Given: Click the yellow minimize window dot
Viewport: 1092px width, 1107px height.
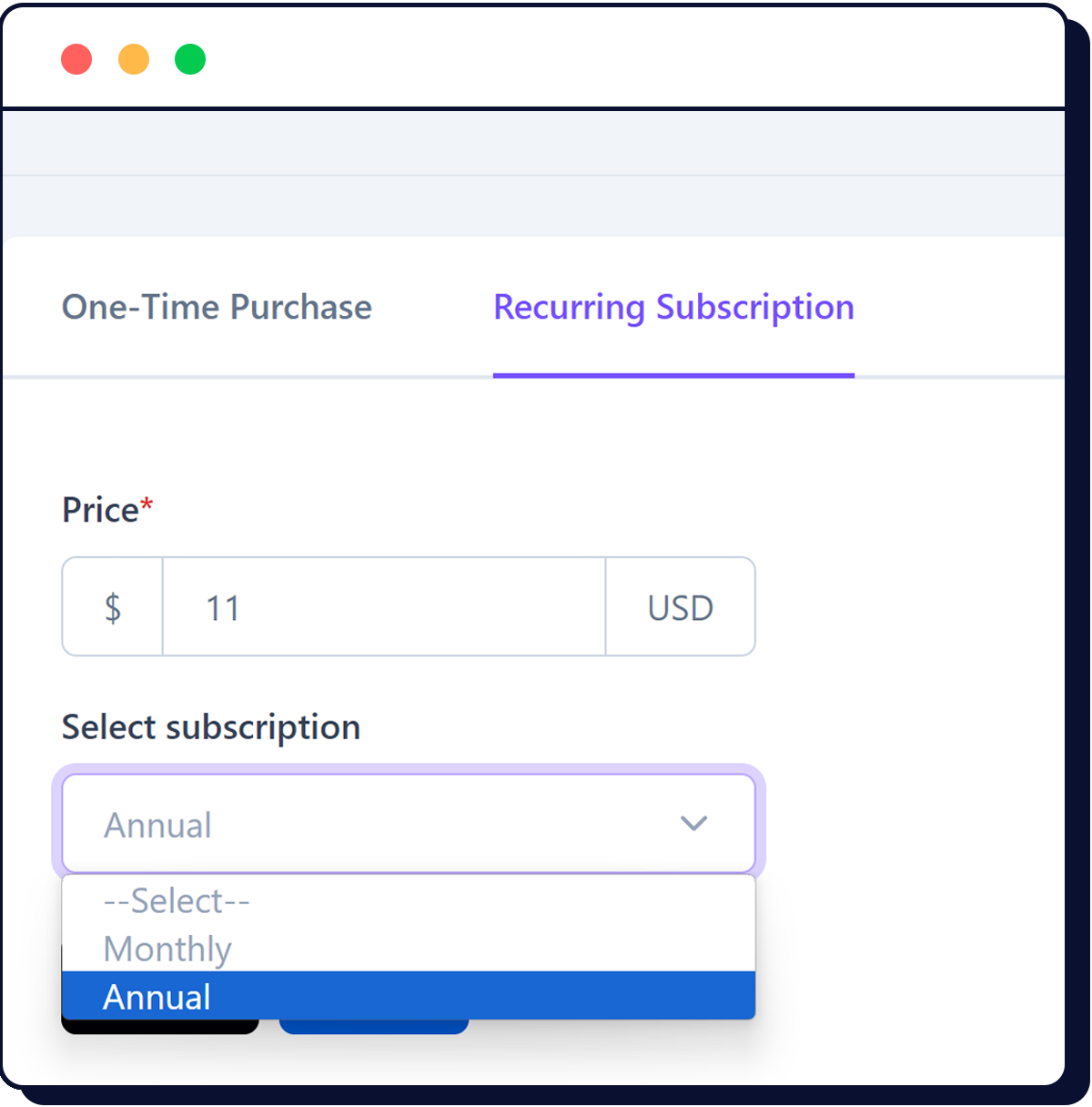Looking at the screenshot, I should click(x=134, y=59).
